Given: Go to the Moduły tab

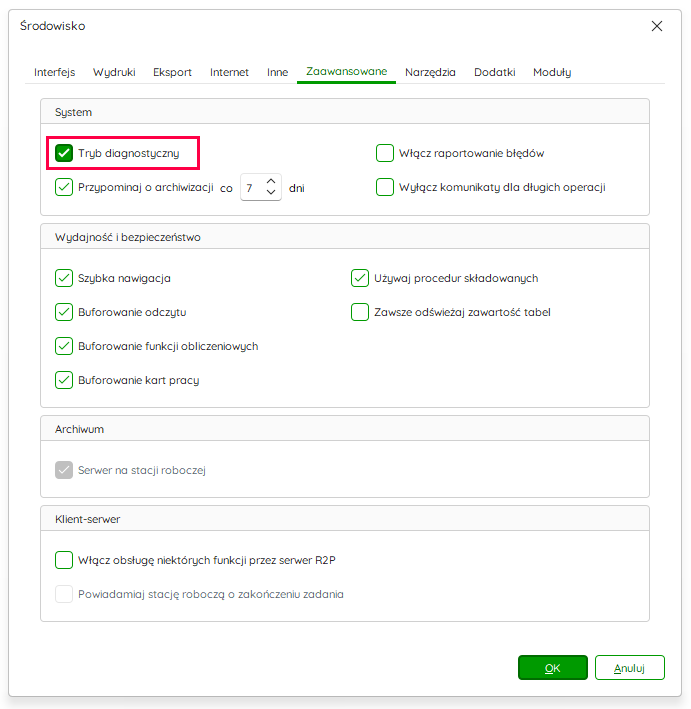Looking at the screenshot, I should [x=552, y=72].
